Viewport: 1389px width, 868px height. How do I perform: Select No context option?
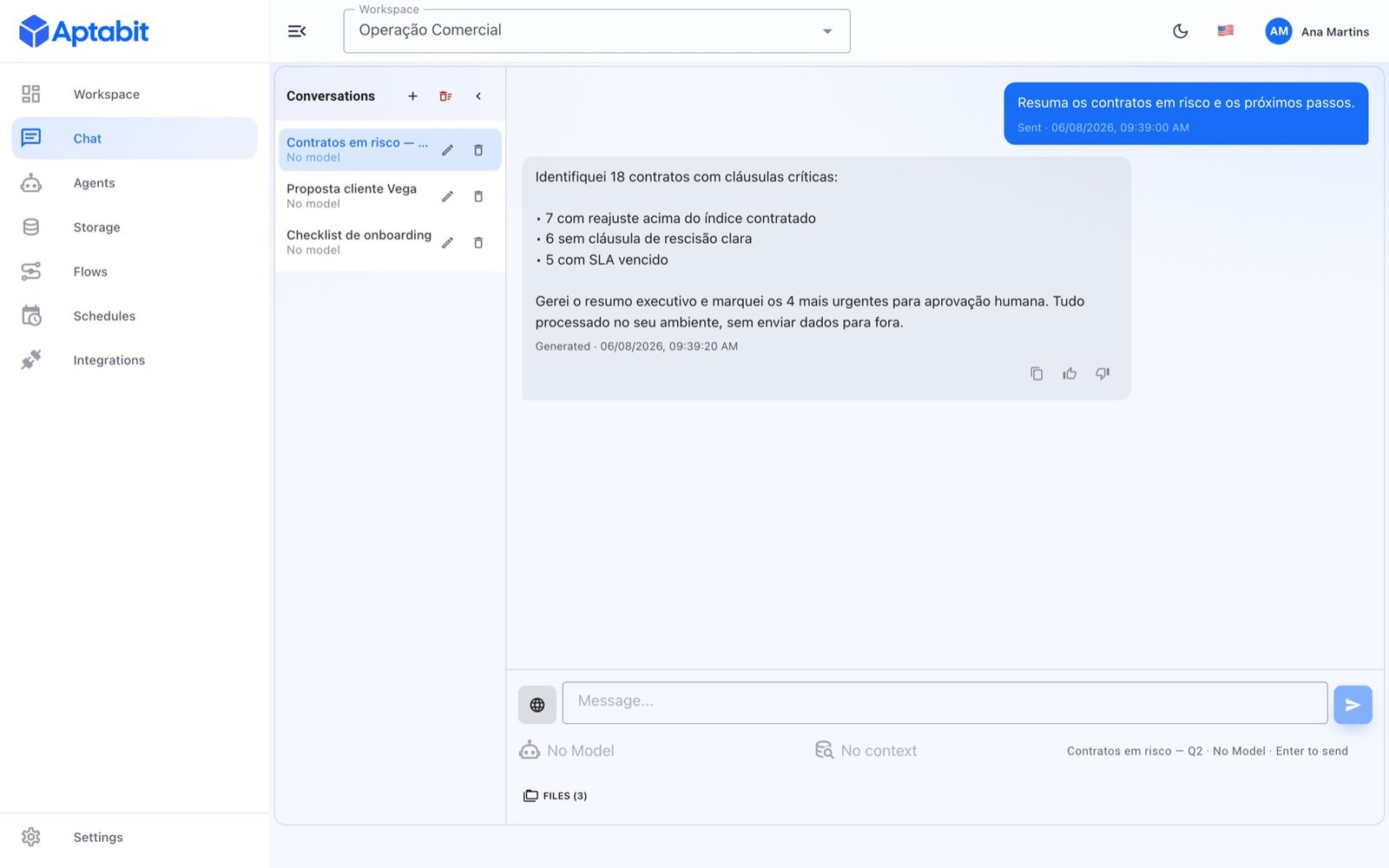pyautogui.click(x=866, y=751)
